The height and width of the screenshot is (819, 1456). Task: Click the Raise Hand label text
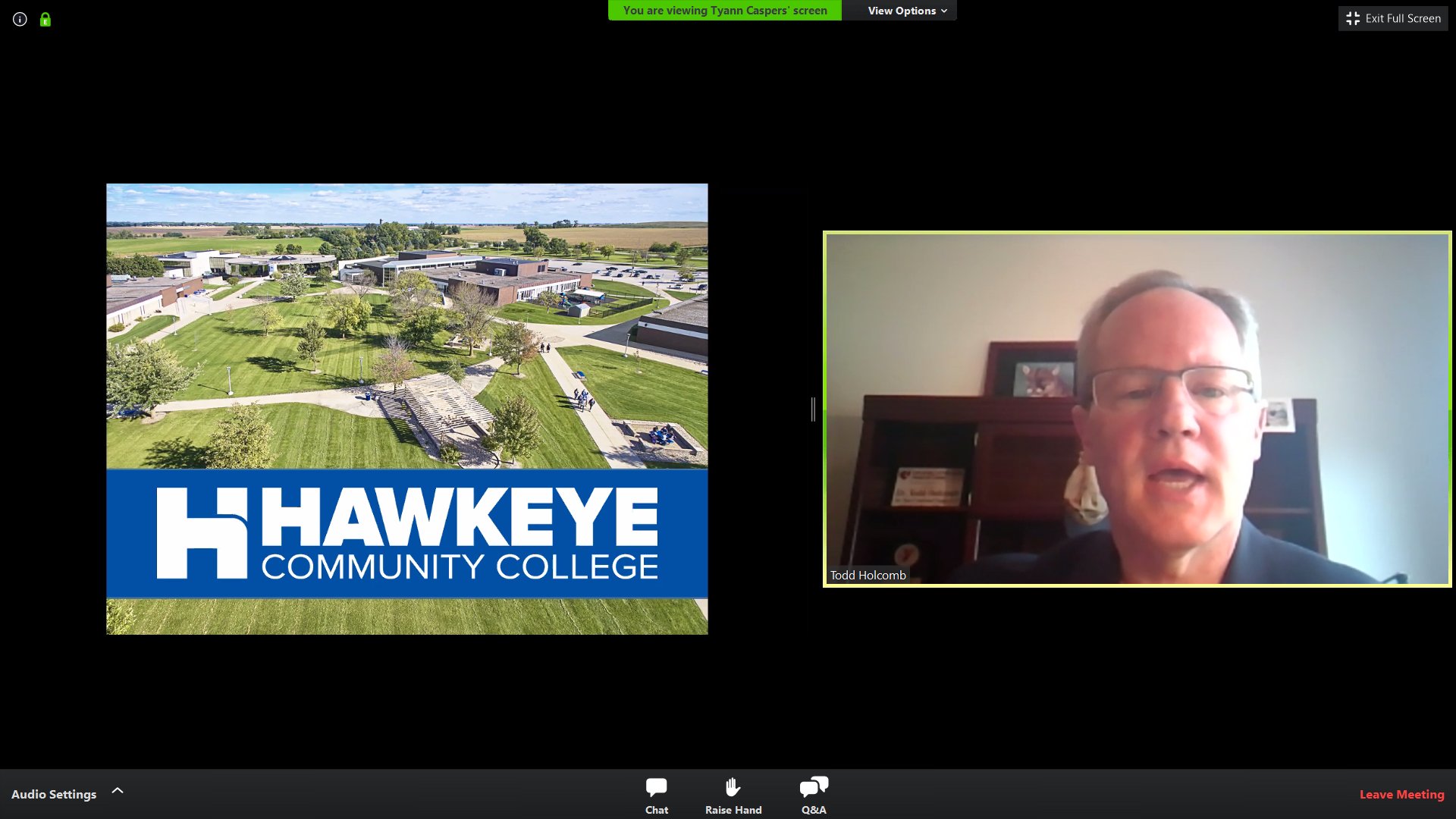(733, 809)
